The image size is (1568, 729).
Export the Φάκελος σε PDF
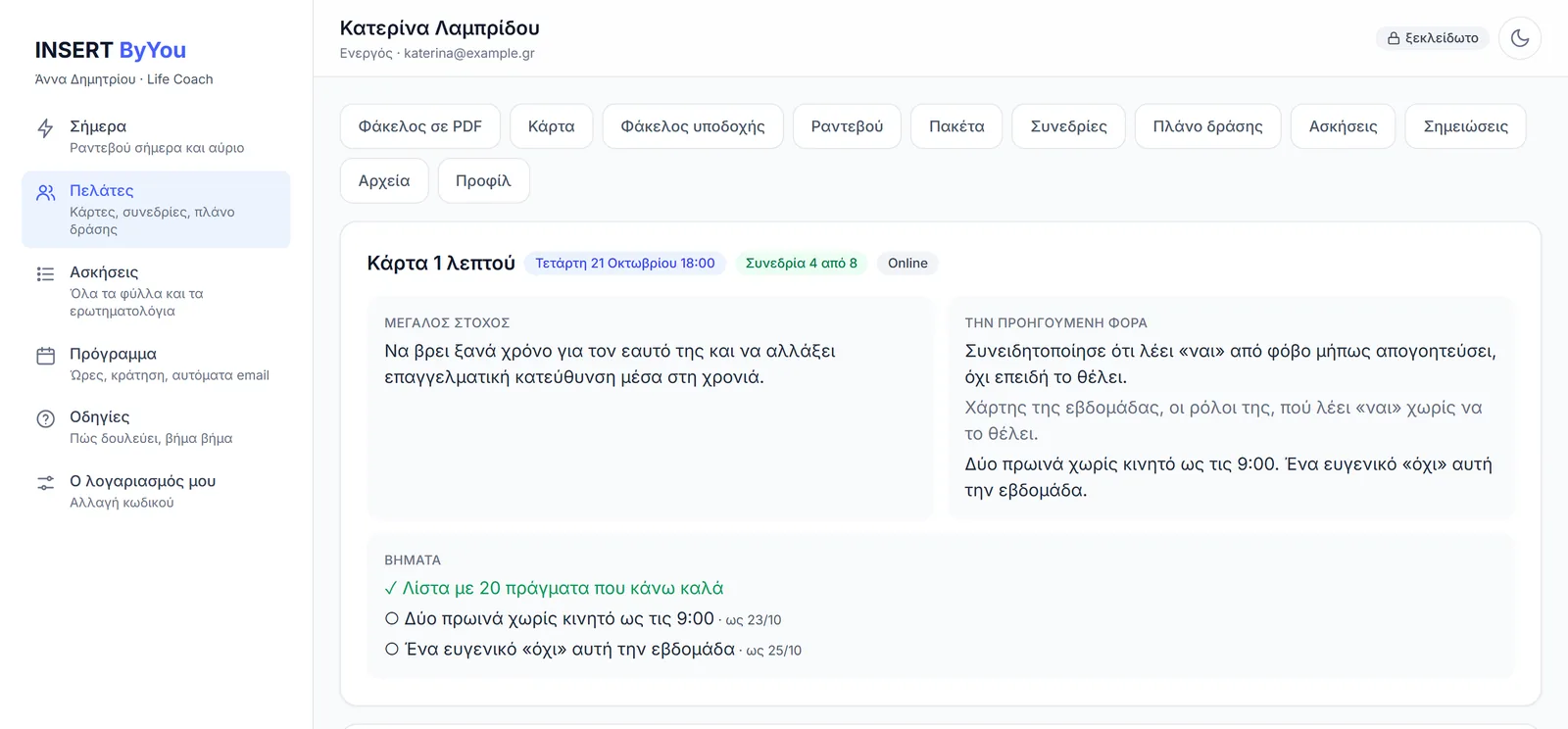click(x=420, y=126)
